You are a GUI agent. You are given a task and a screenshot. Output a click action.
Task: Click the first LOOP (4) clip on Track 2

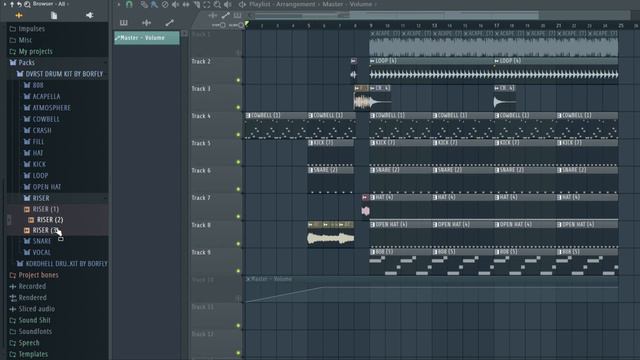point(431,70)
